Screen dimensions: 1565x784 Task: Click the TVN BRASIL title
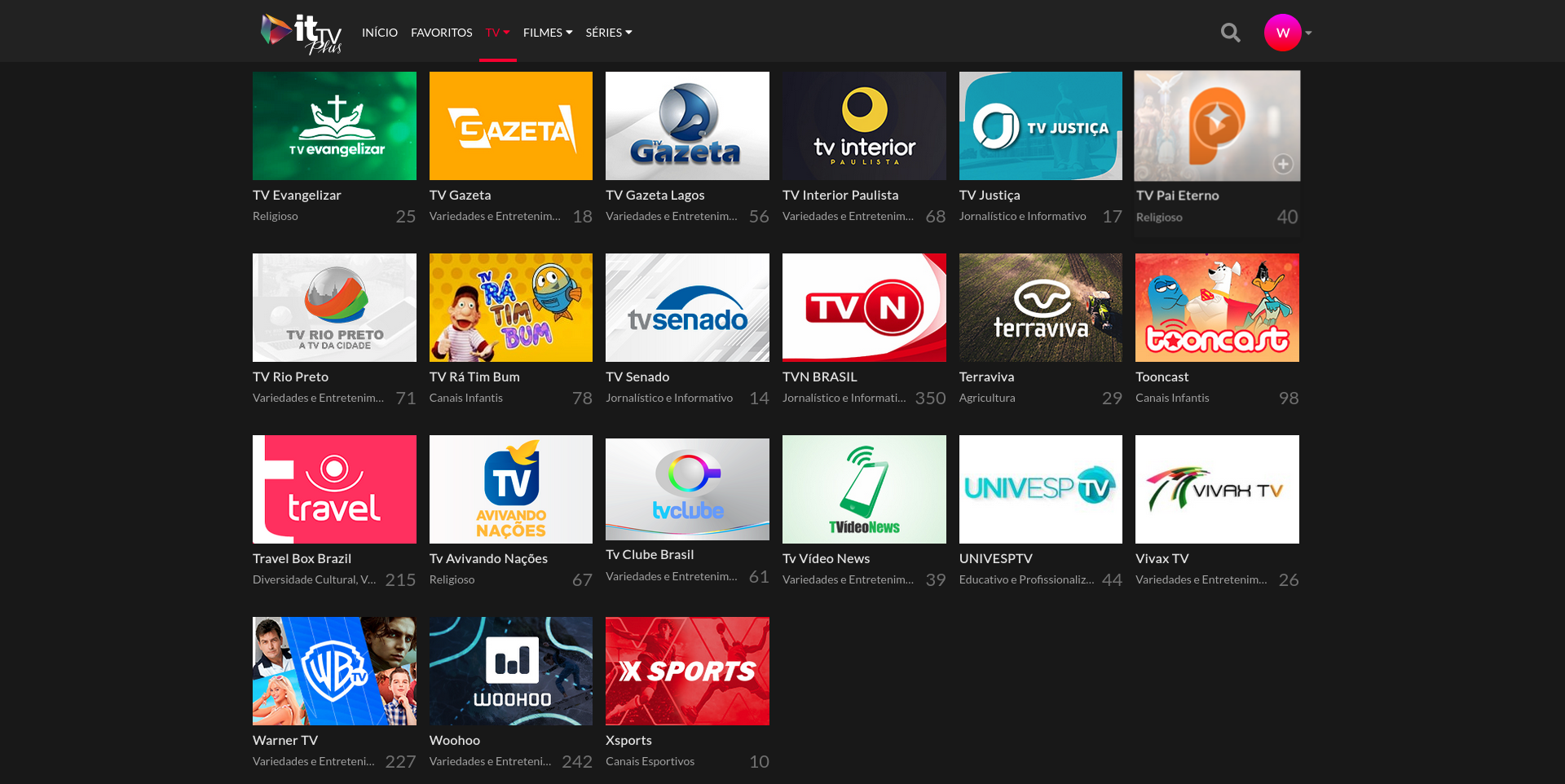click(x=820, y=377)
